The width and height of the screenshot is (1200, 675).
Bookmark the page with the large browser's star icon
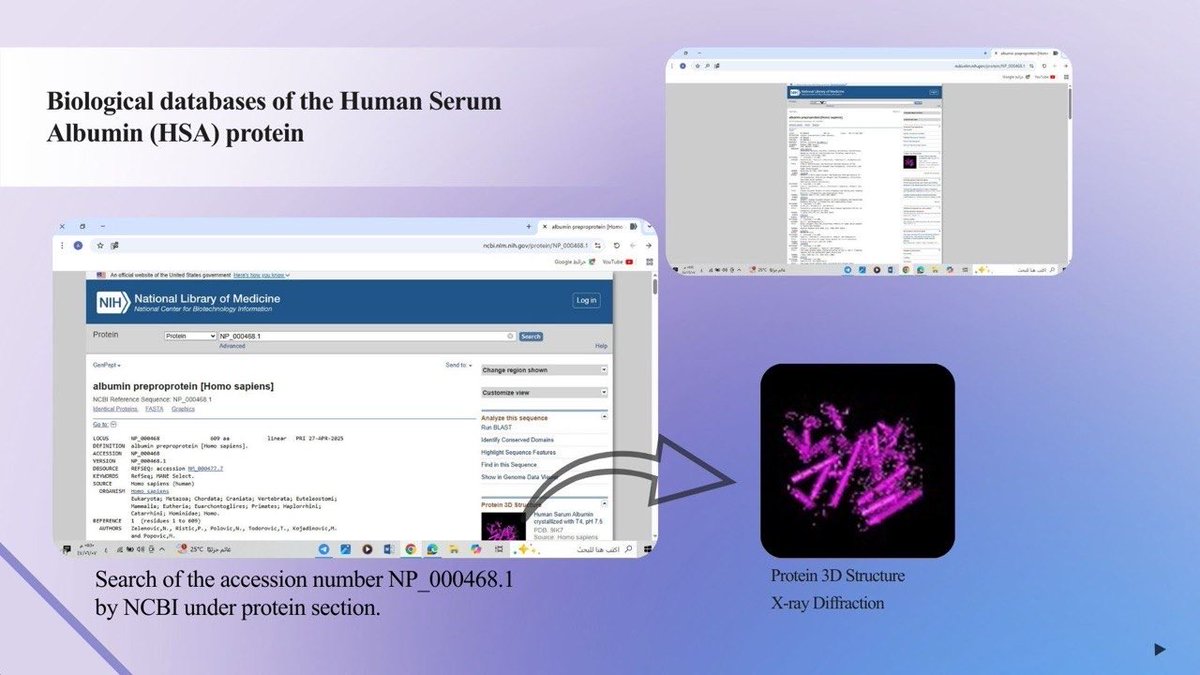(100, 245)
